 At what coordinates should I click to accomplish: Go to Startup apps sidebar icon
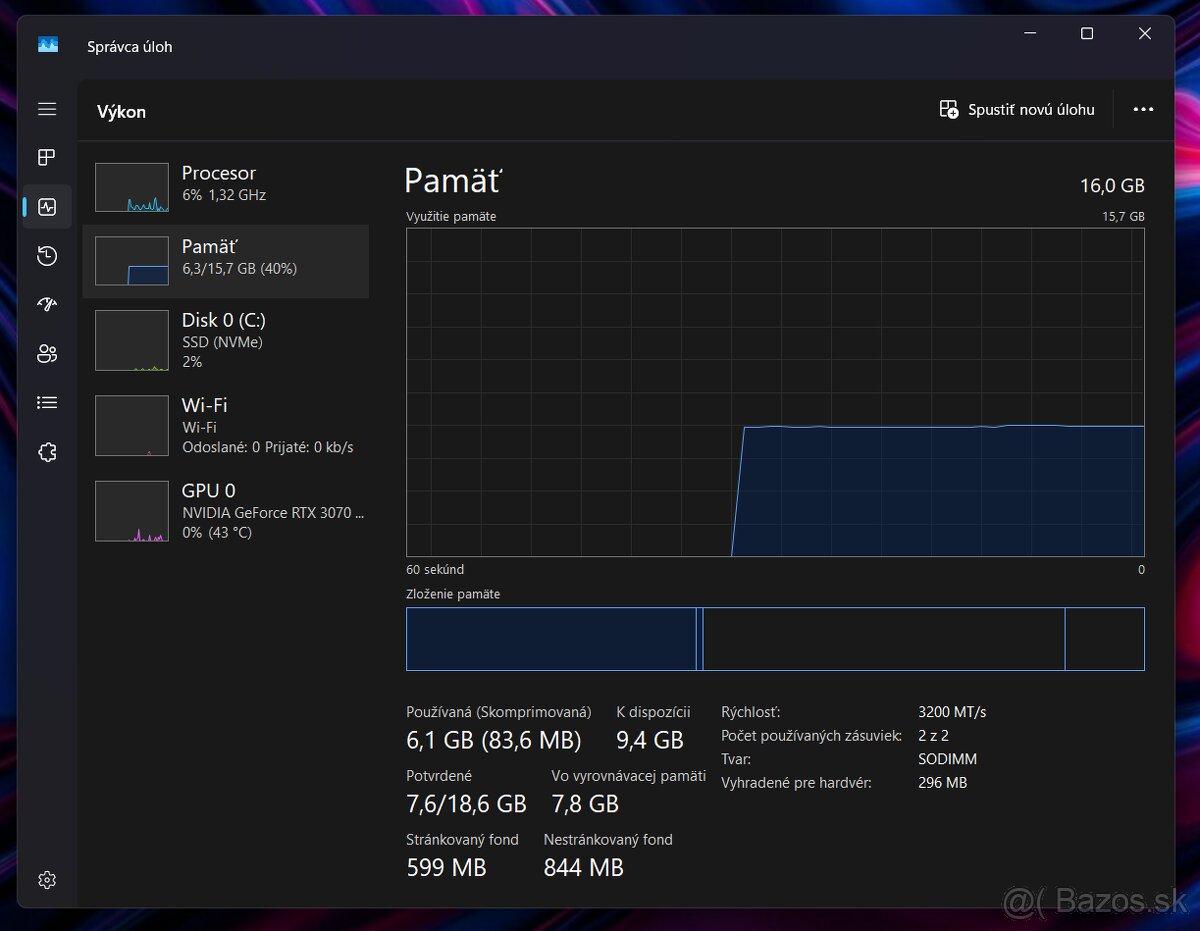pyautogui.click(x=47, y=305)
